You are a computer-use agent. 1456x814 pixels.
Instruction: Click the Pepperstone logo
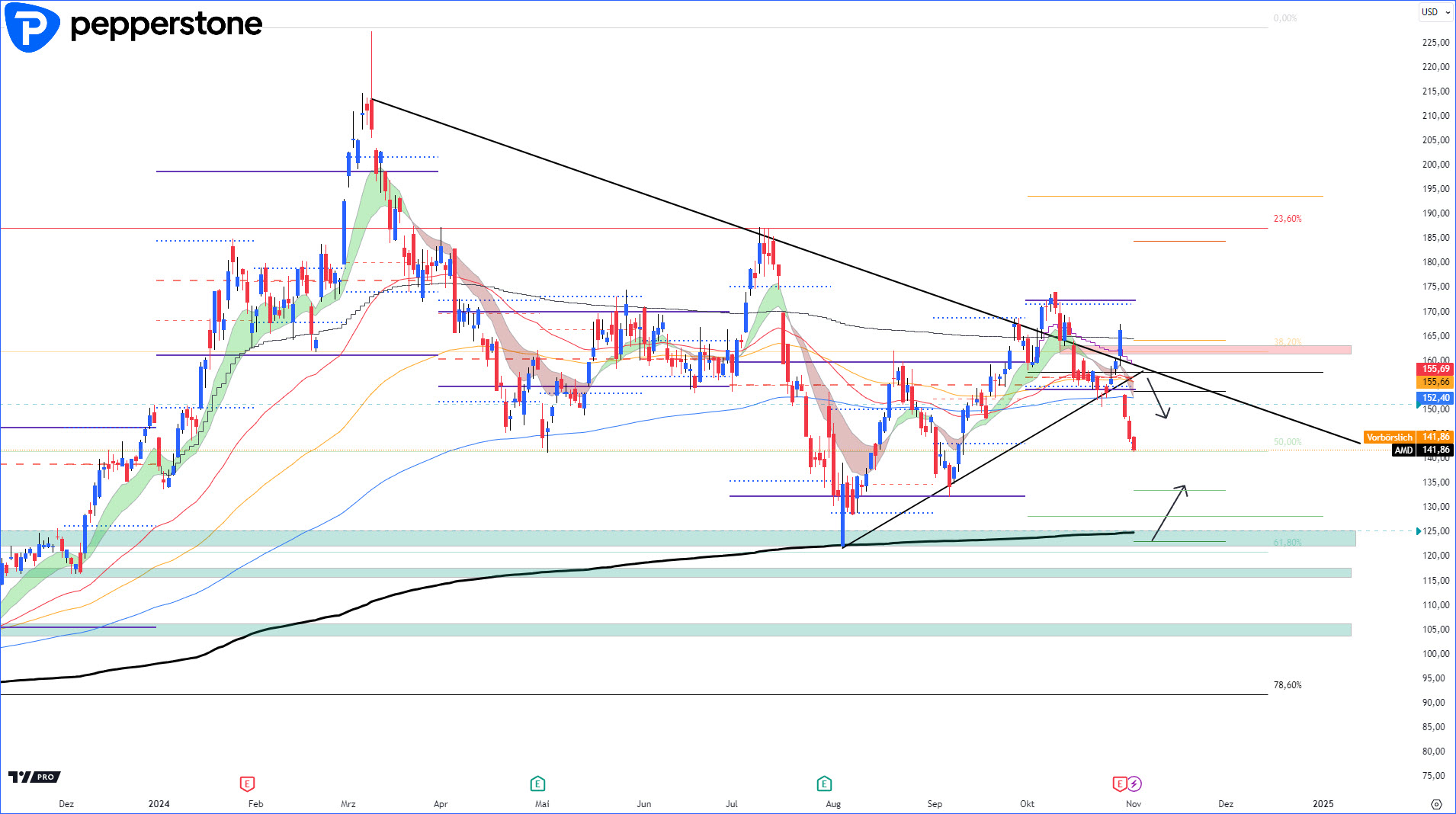coord(134,26)
